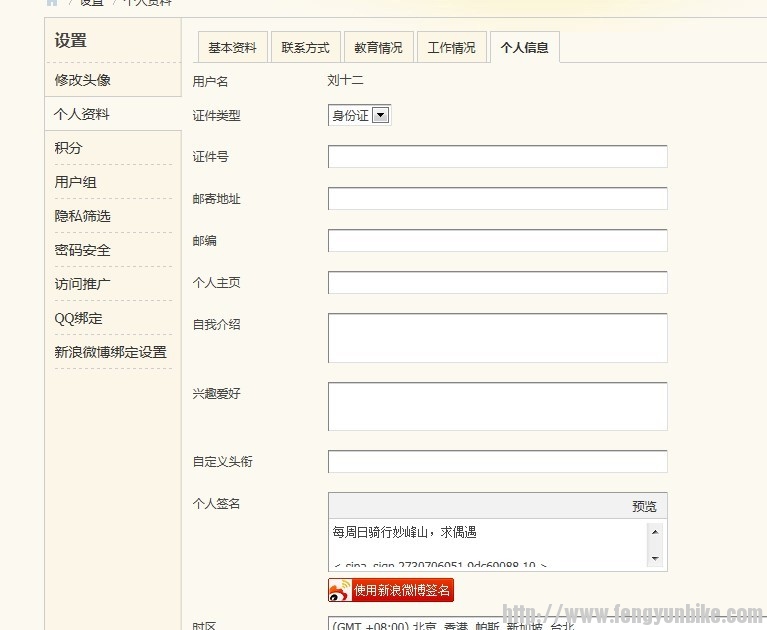Screen dimensions: 767x630
Task: Open the 工作情况 tab
Action: pyautogui.click(x=452, y=47)
